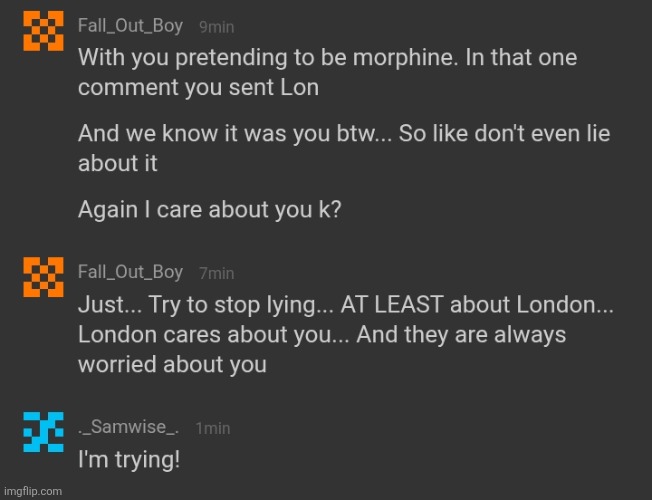The width and height of the screenshot is (652, 500).
Task: Click the 1min timestamp
Action: pos(212,428)
